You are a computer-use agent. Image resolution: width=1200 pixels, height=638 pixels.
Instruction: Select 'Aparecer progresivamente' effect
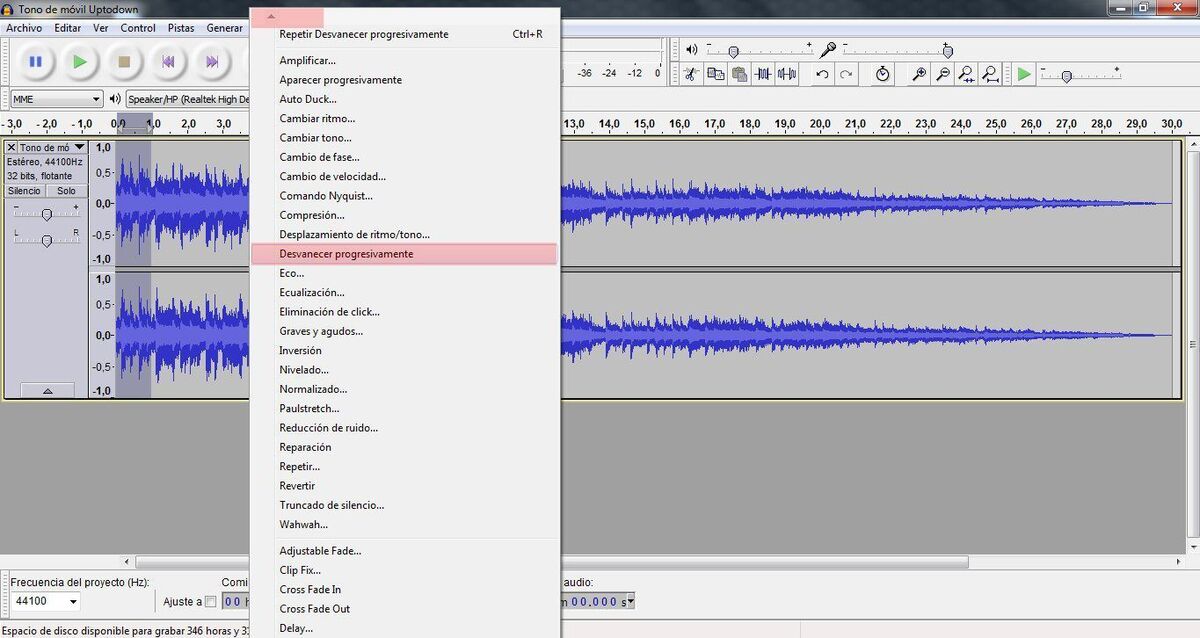[404, 80]
